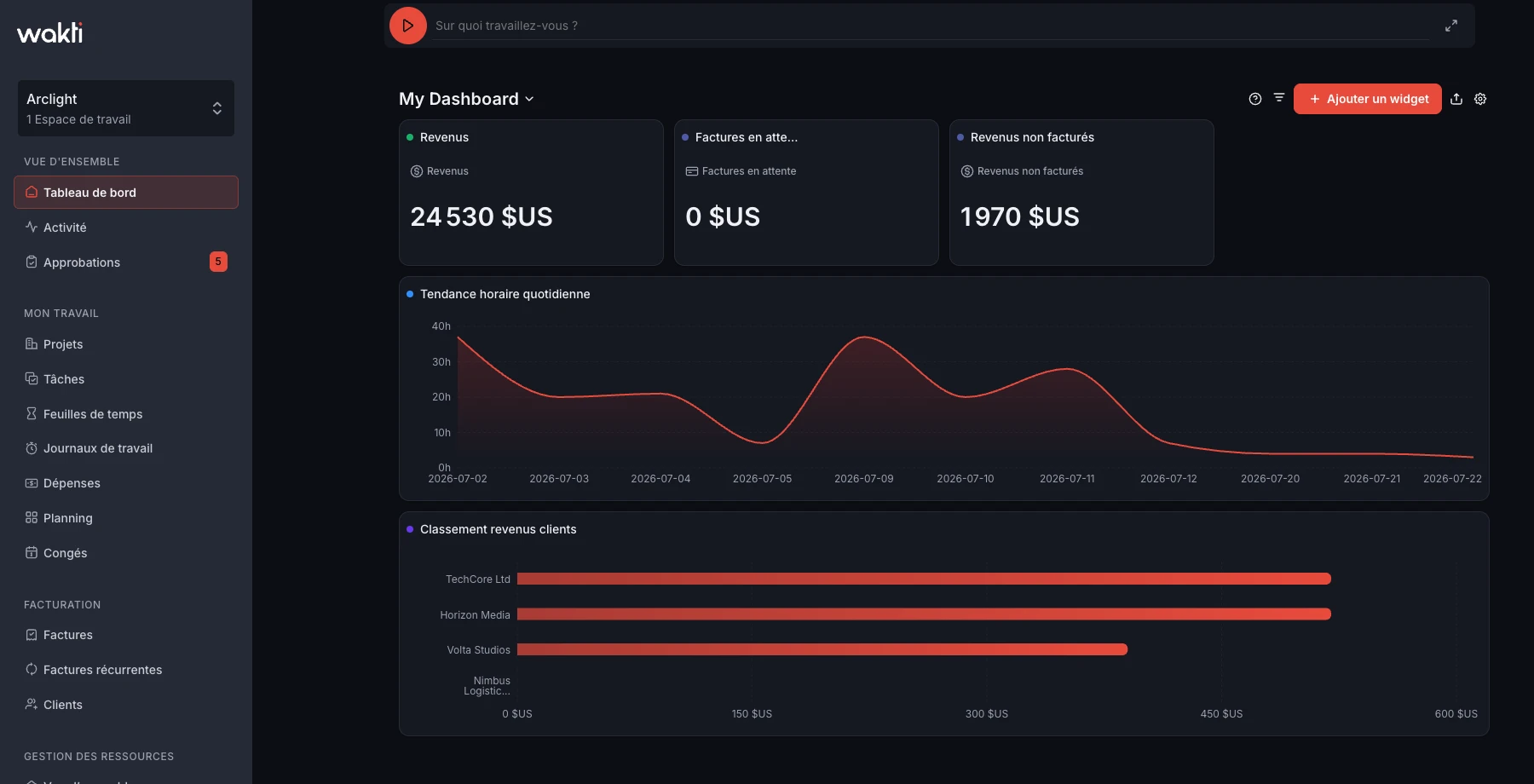Screen dimensions: 1534x784
Task: Open Feuilles de temps
Action: click(x=126, y=414)
